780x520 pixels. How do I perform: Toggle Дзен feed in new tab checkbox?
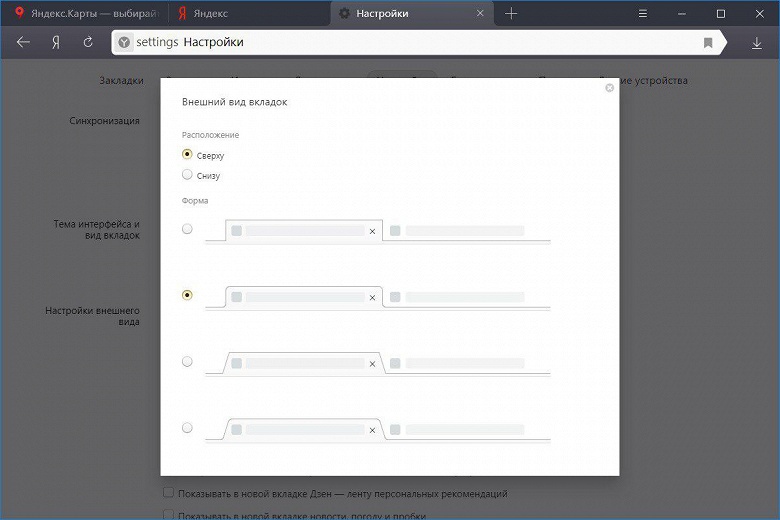(x=169, y=493)
